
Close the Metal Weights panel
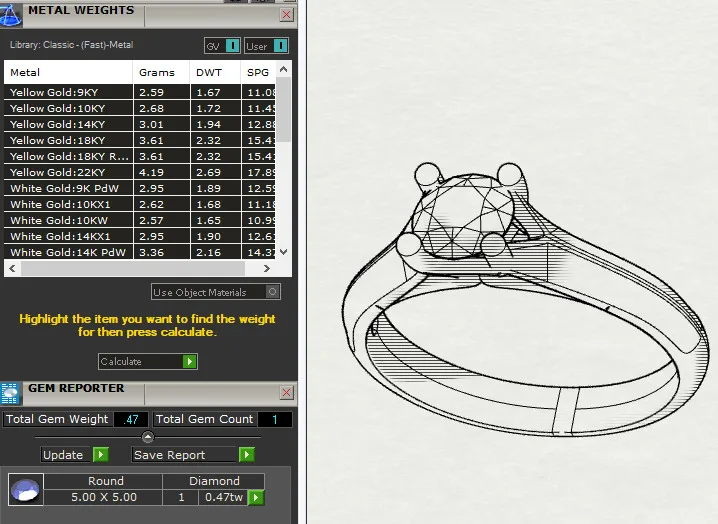(286, 15)
